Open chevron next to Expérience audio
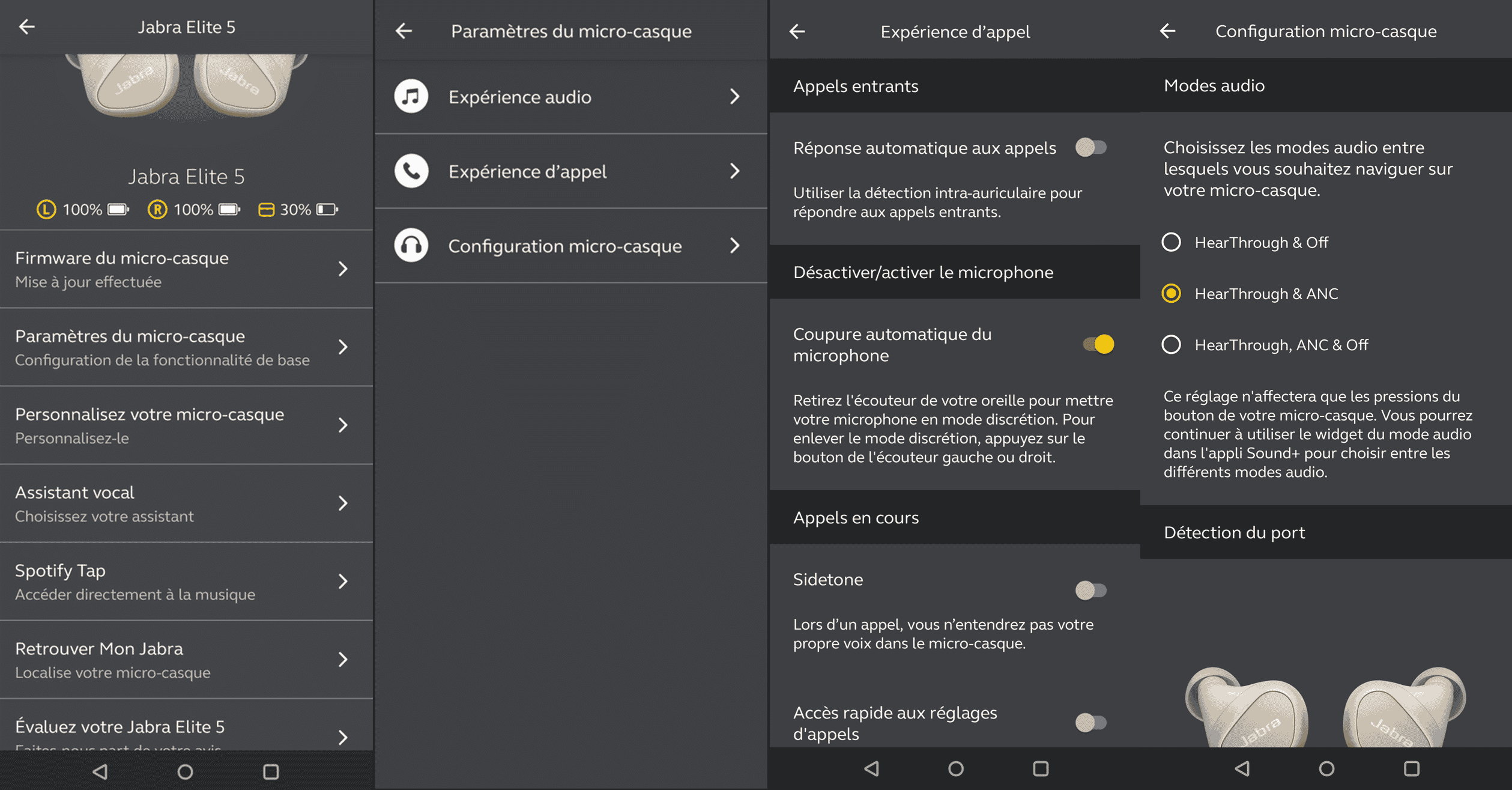The height and width of the screenshot is (790, 1512). (x=735, y=97)
